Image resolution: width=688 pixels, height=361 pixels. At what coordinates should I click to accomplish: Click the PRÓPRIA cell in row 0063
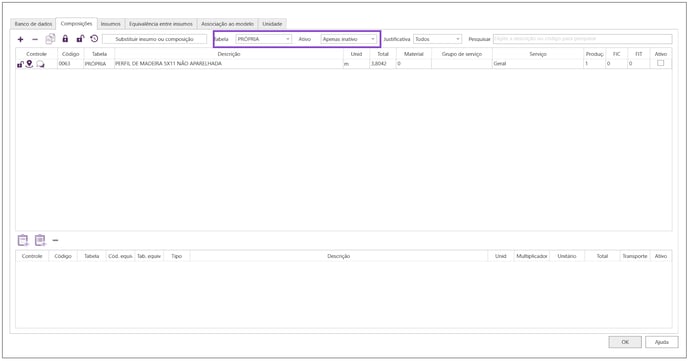click(99, 64)
